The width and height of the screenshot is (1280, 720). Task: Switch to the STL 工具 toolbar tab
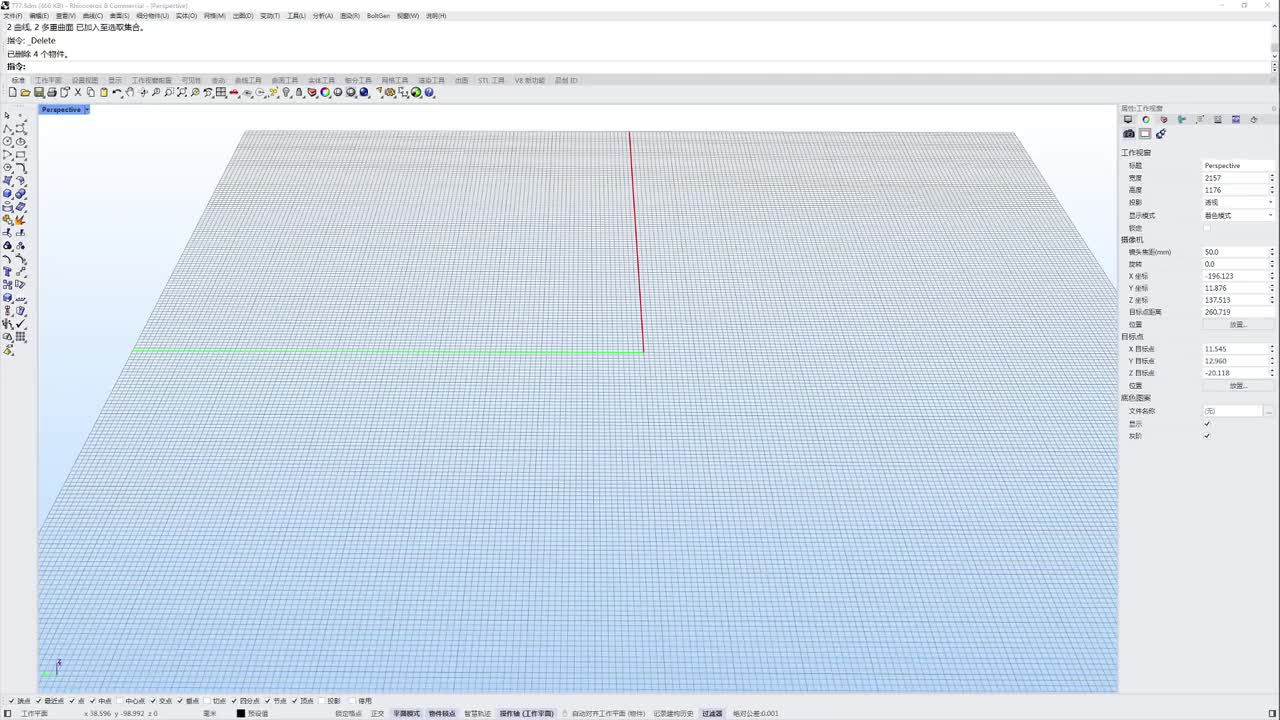pyautogui.click(x=491, y=80)
